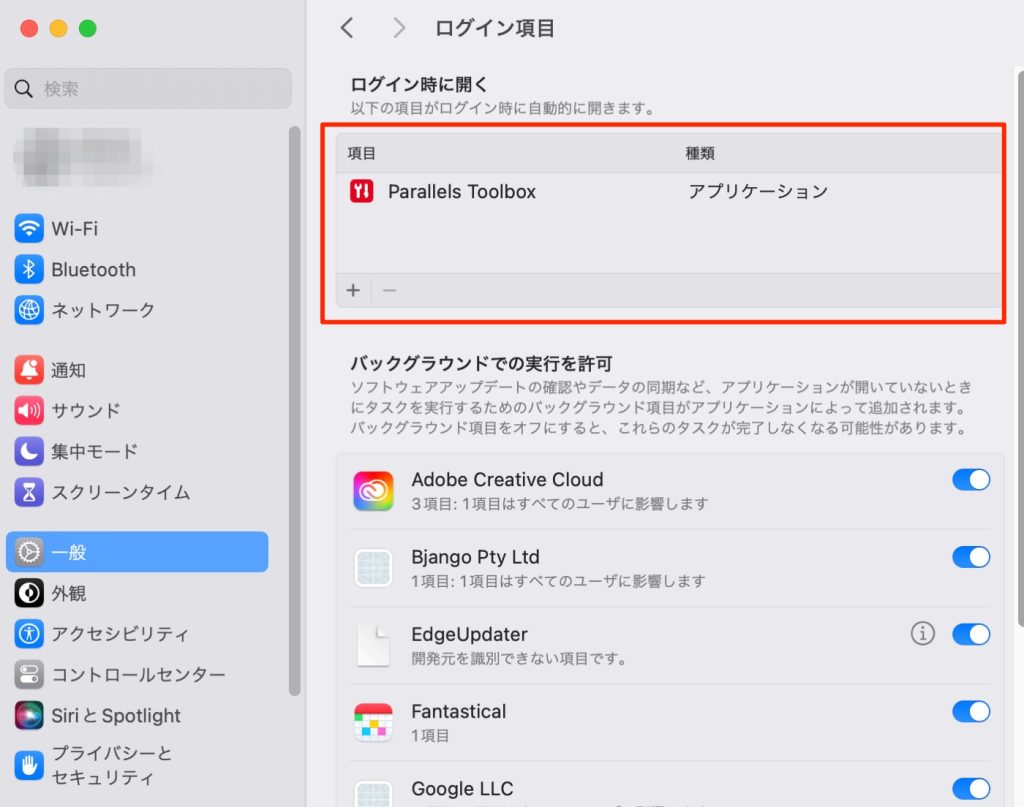This screenshot has height=807, width=1024.
Task: Open Siri と Spotlight settings
Action: [115, 716]
